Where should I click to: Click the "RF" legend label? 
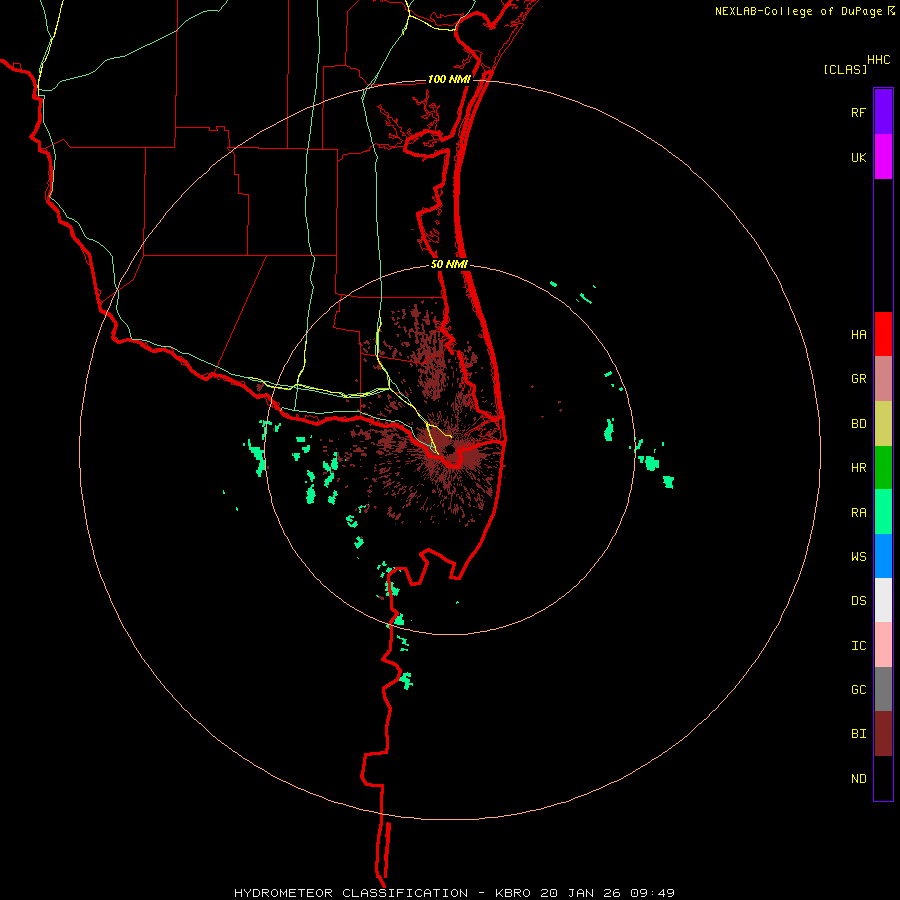(x=858, y=113)
